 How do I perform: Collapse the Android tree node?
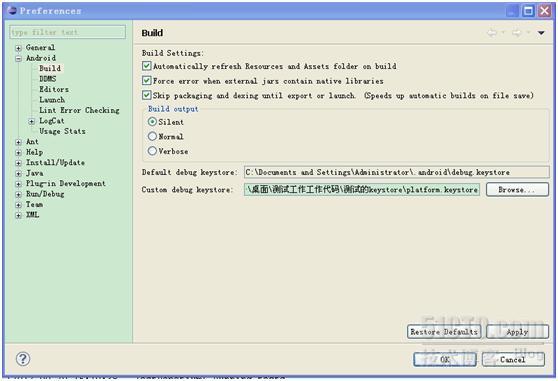[18, 59]
